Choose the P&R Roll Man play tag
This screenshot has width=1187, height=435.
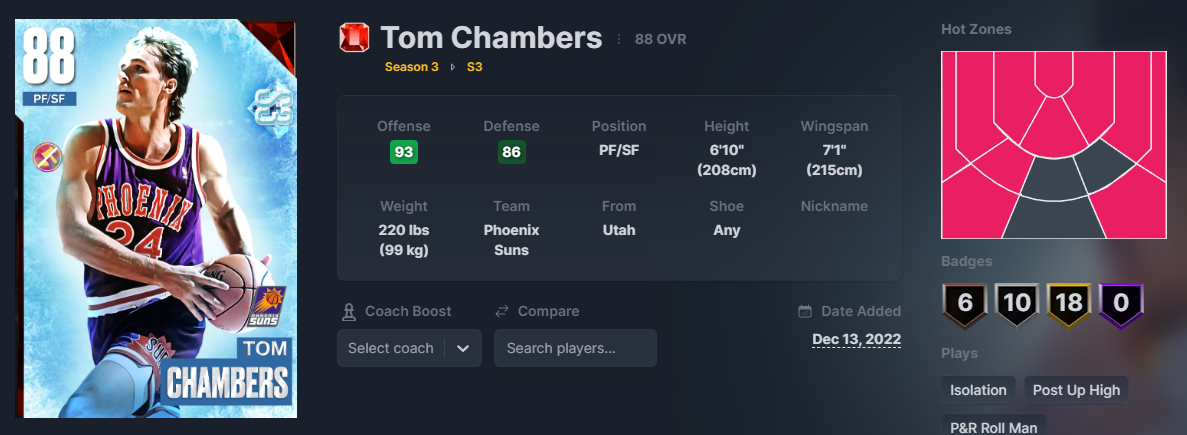tap(993, 427)
